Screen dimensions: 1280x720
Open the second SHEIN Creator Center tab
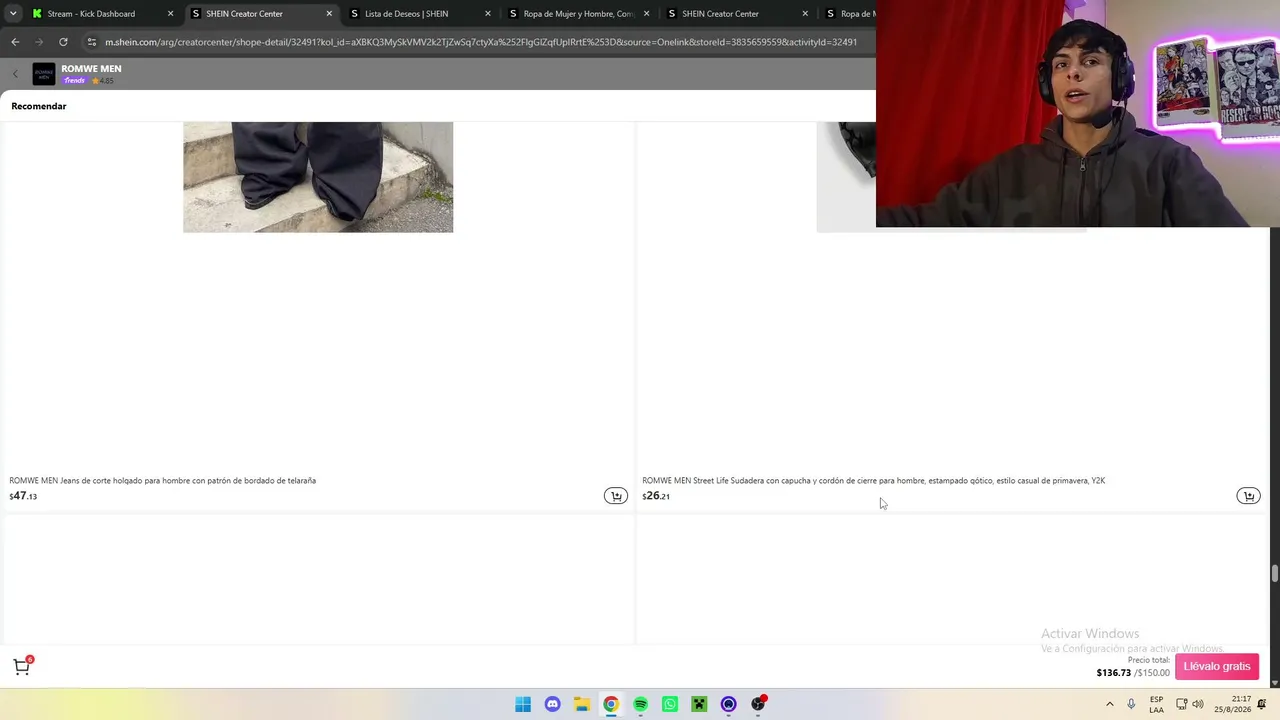tap(738, 14)
